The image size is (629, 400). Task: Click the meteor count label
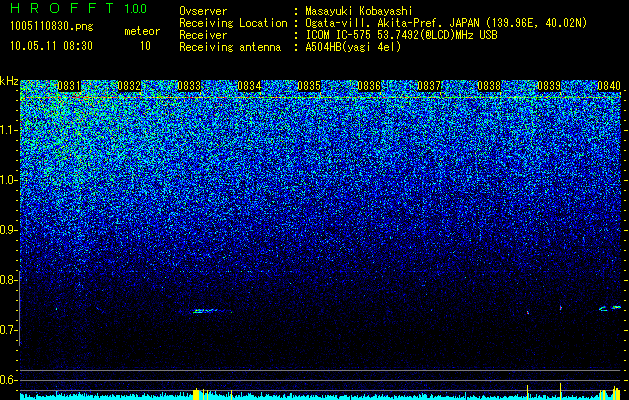142,31
